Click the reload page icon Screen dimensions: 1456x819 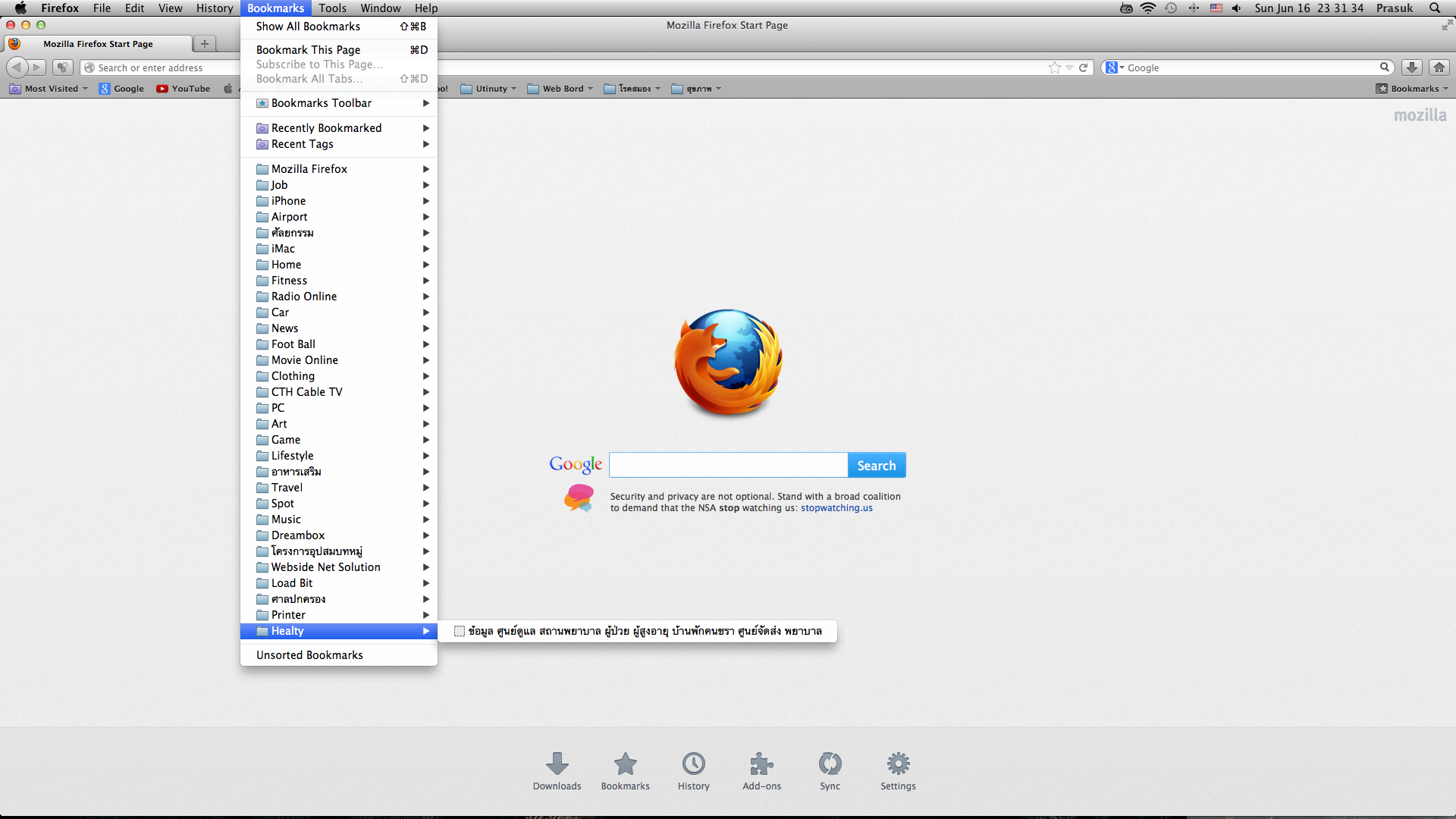click(x=1083, y=67)
